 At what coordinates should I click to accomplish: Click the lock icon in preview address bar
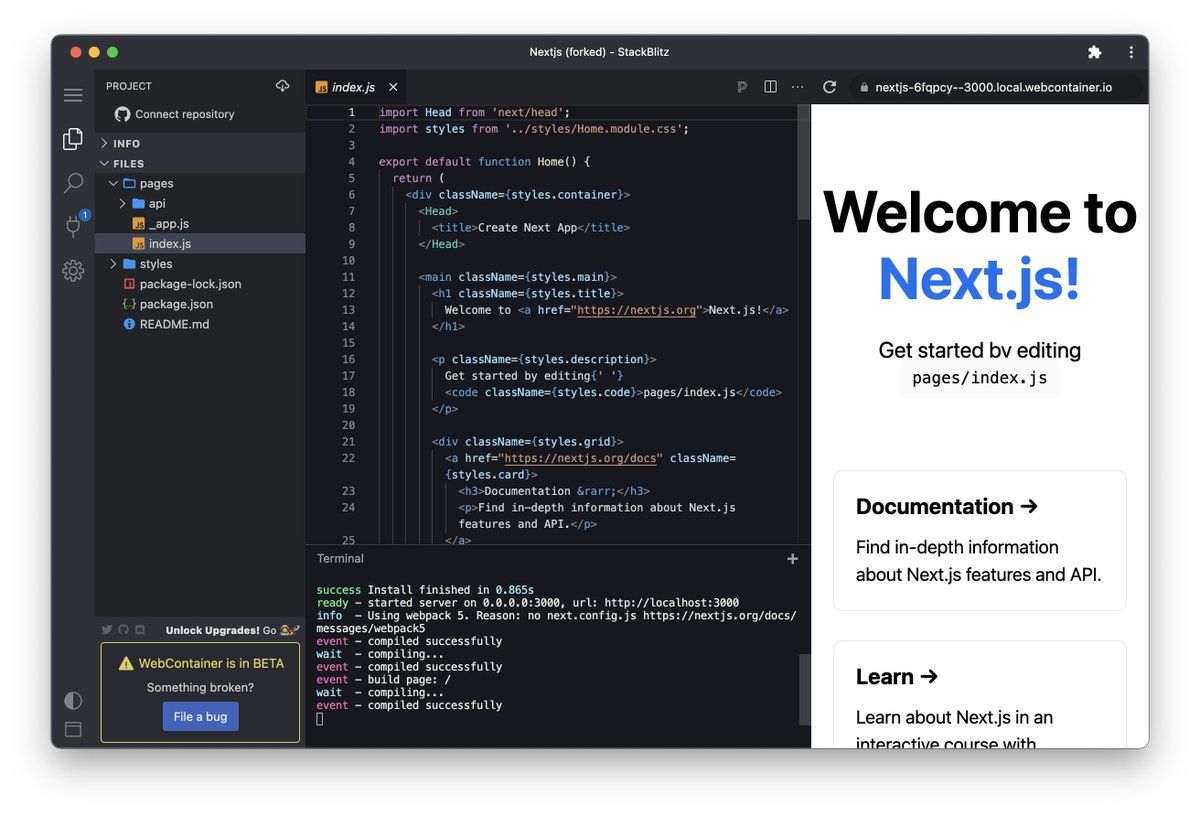click(864, 87)
